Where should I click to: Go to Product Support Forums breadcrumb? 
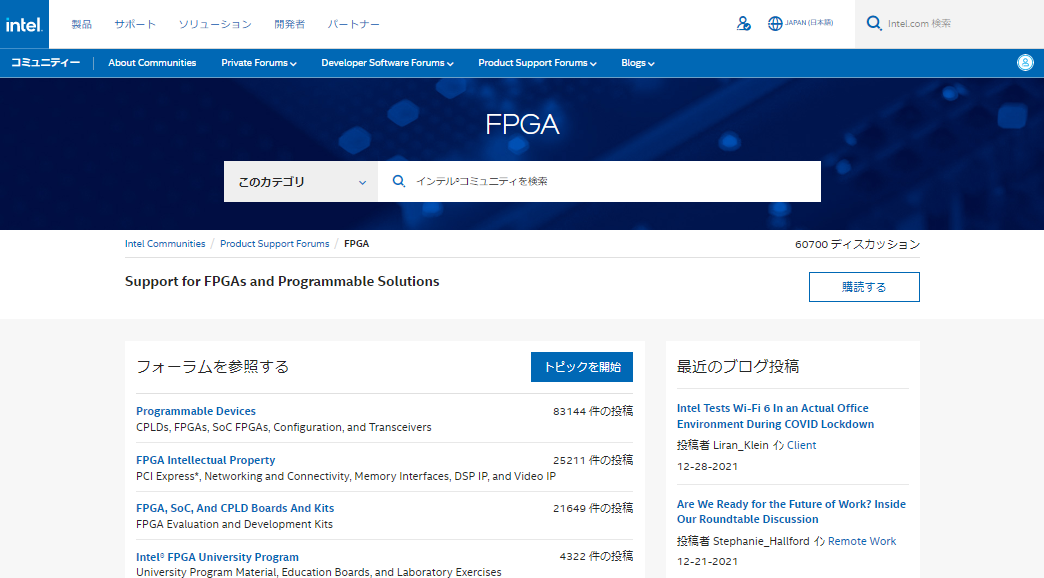click(275, 244)
